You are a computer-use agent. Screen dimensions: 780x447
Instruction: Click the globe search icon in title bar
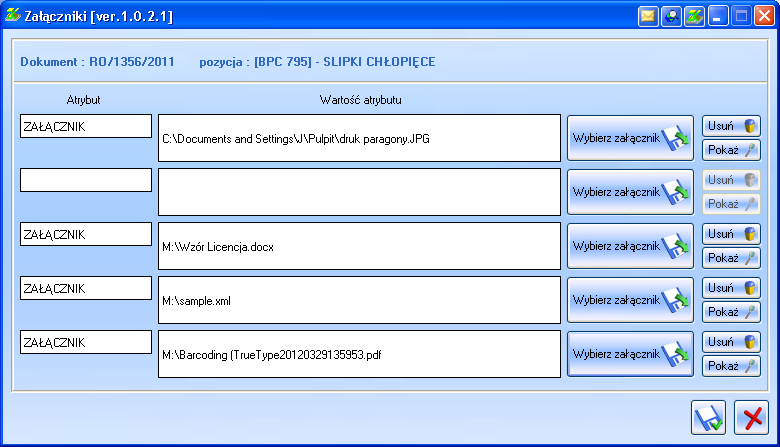(671, 16)
